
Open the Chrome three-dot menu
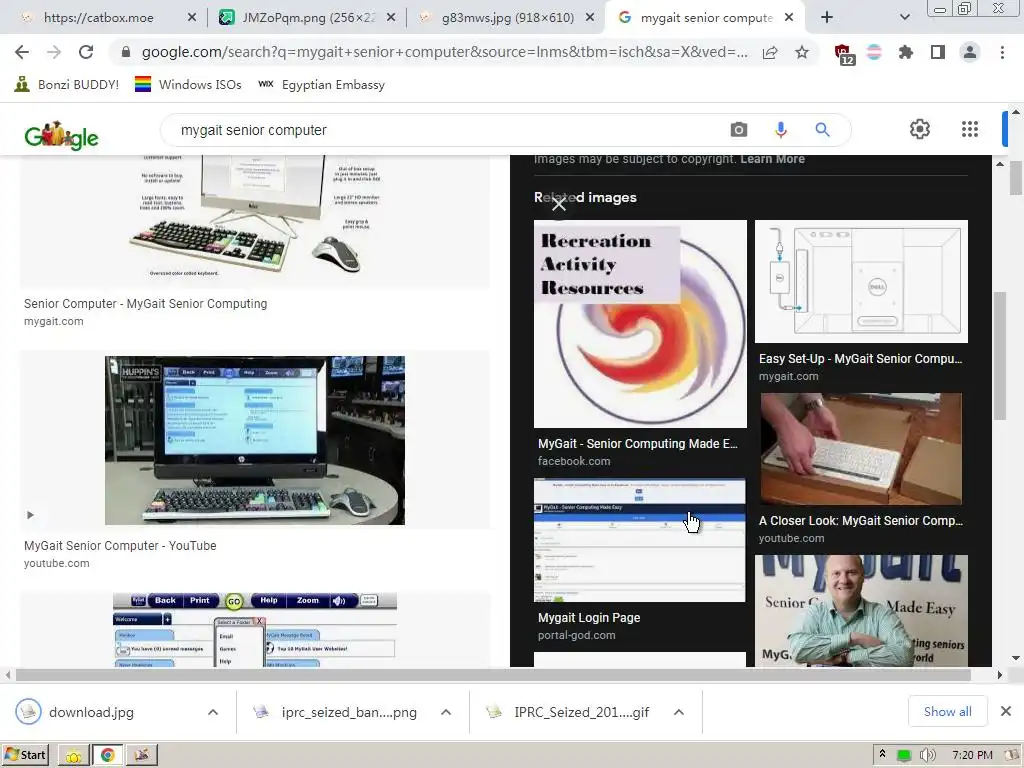pyautogui.click(x=1002, y=52)
